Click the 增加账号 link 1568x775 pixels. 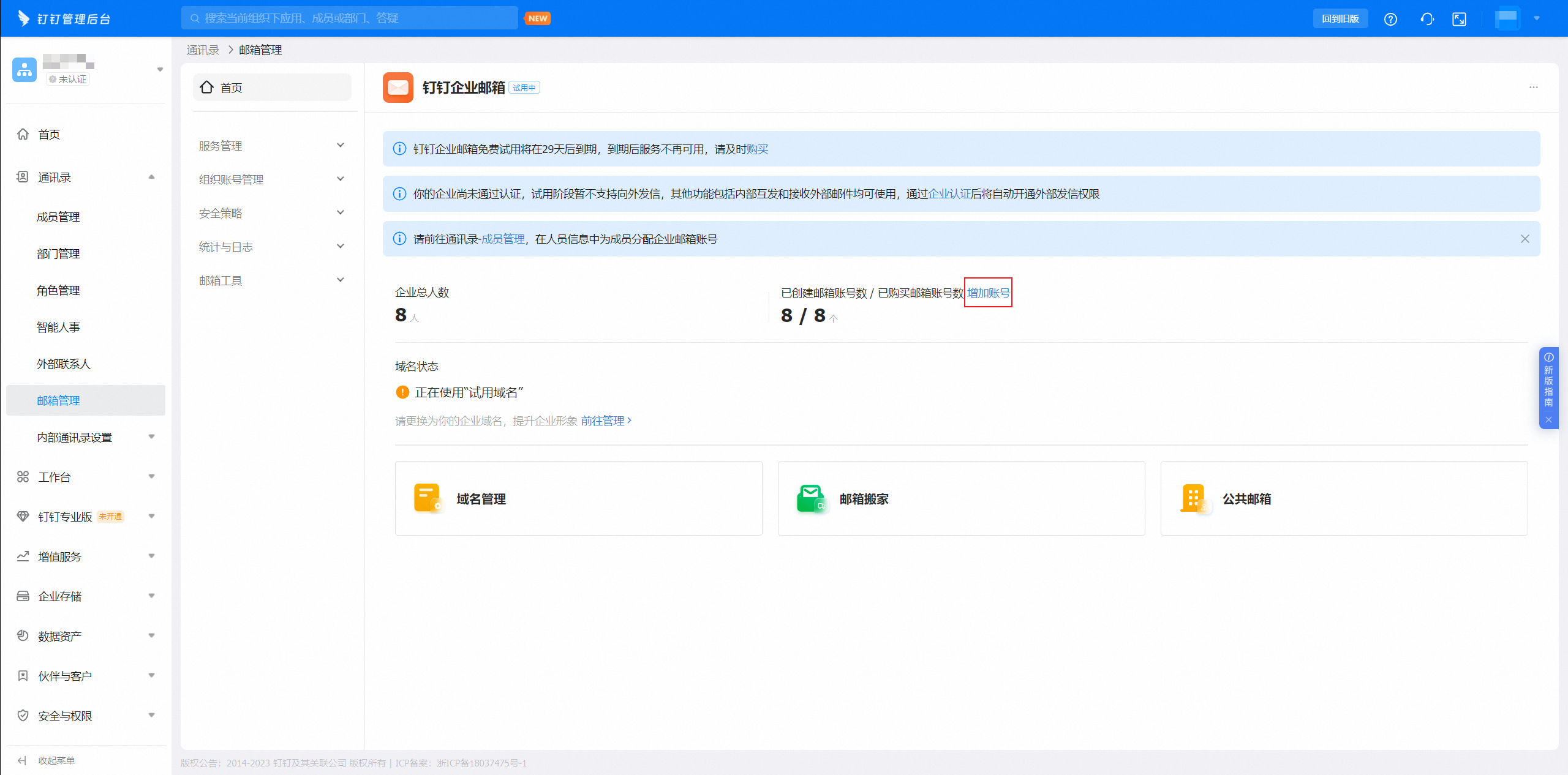click(988, 293)
